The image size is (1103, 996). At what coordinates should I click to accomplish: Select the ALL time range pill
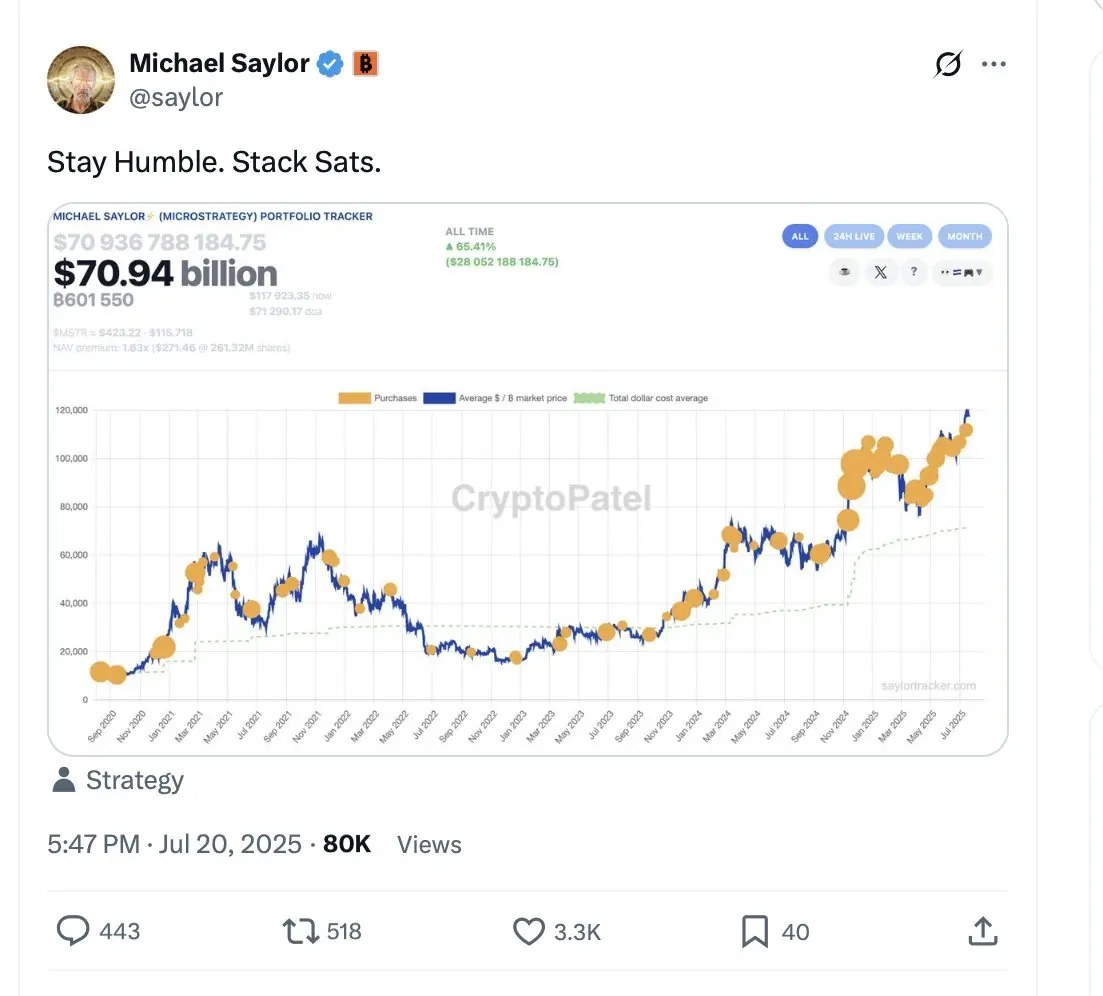point(800,236)
